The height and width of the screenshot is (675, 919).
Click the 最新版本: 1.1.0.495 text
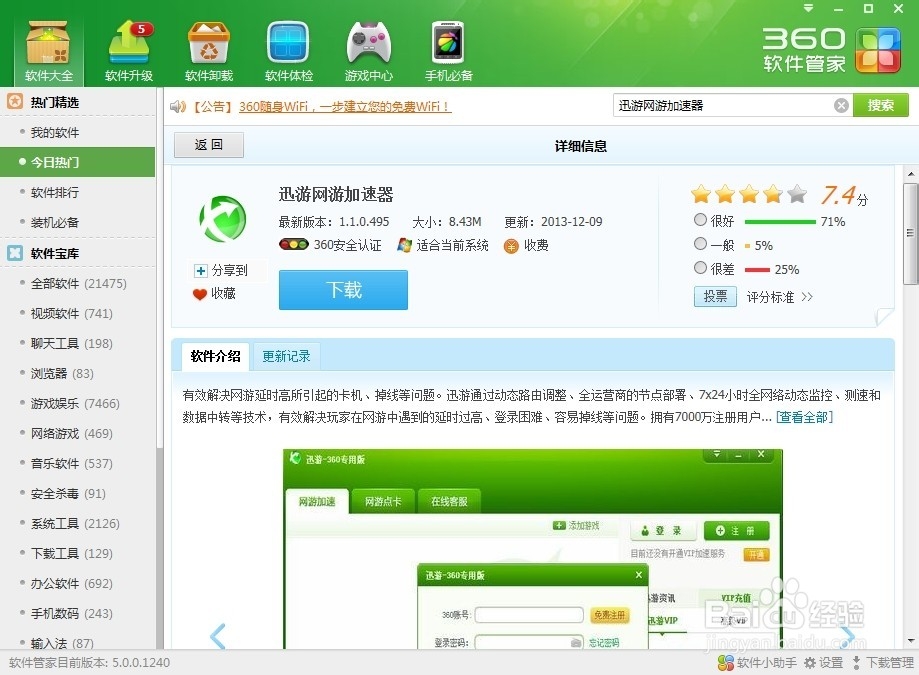333,222
